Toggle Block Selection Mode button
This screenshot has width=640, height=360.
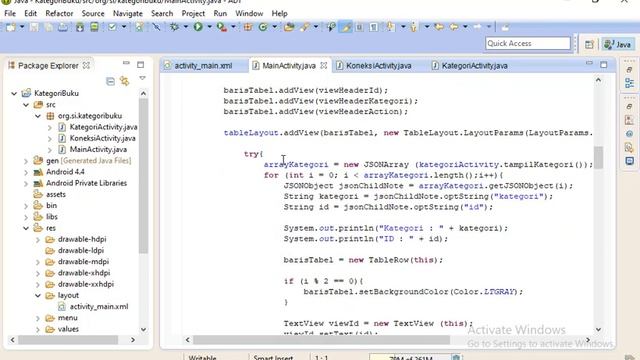click(x=360, y=27)
